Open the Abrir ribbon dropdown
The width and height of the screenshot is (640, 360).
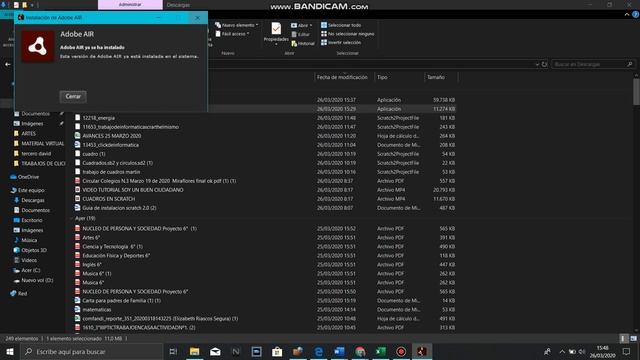pos(302,25)
